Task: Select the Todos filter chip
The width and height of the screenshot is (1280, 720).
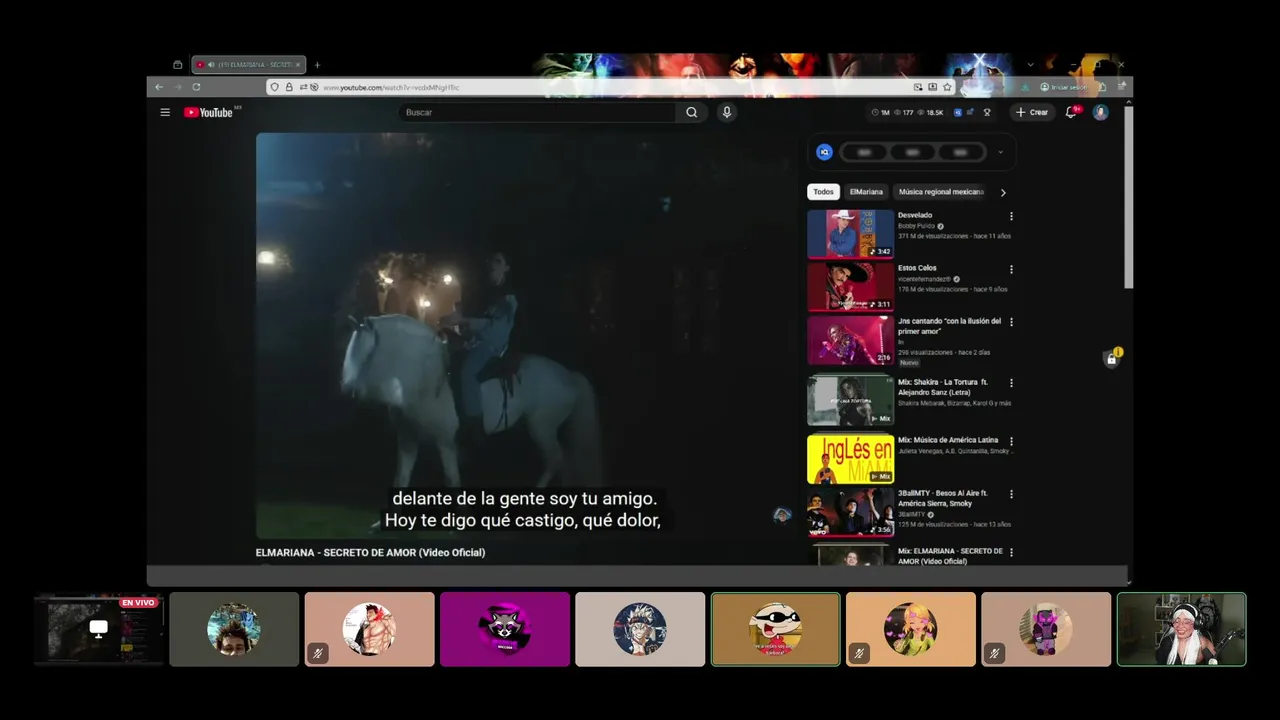Action: click(823, 192)
